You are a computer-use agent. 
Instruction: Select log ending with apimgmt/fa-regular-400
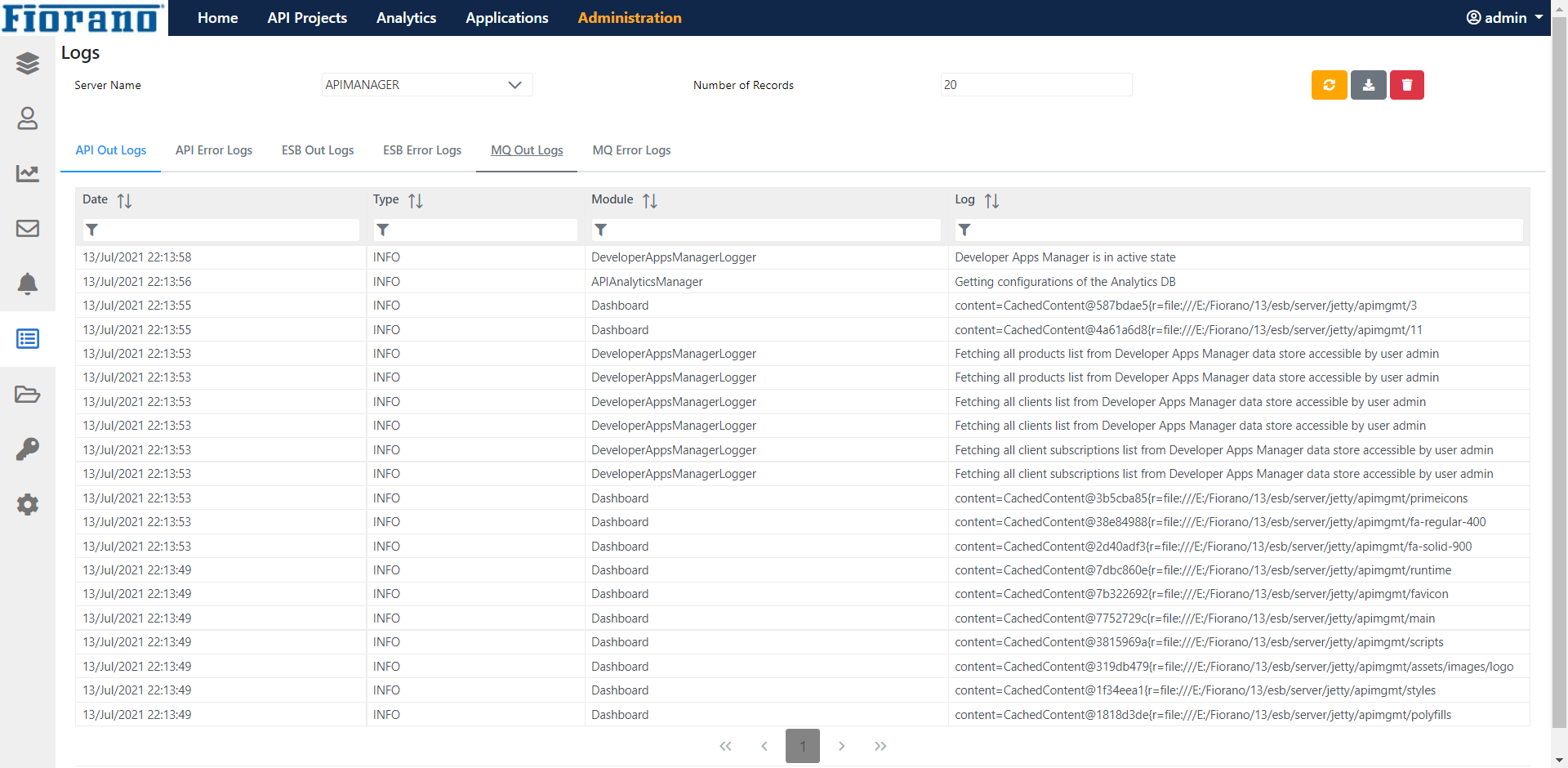click(1220, 522)
